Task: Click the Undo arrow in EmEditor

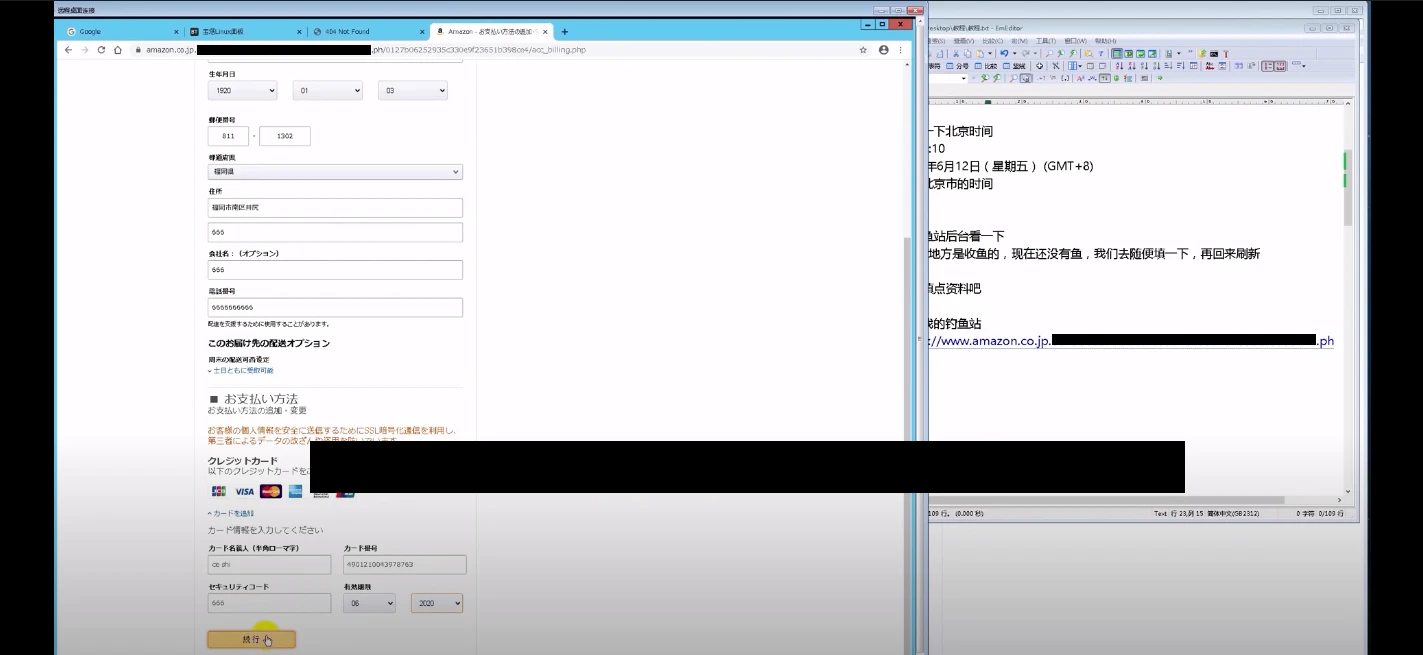Action: (x=1004, y=53)
